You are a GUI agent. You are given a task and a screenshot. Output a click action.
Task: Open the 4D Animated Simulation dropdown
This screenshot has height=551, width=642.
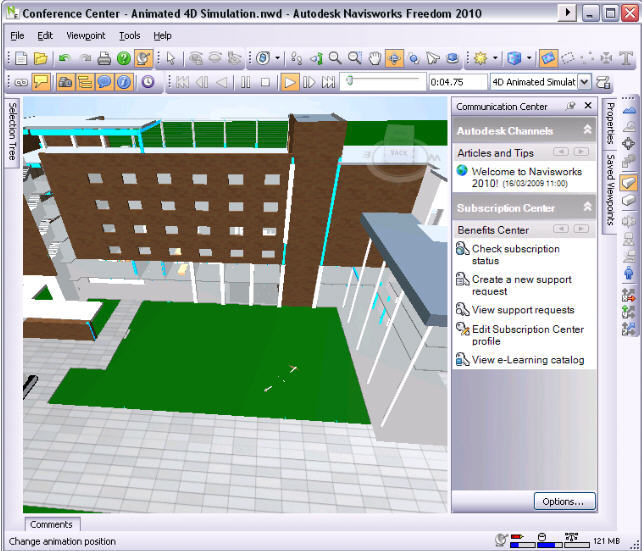(x=584, y=82)
